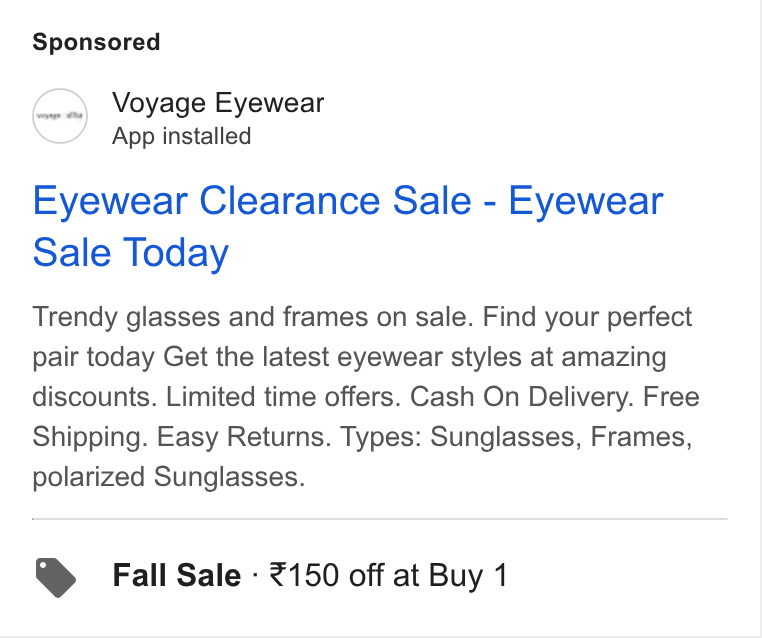Click 'Types: Sunglasses, Frames' text
762x638 pixels.
(516, 437)
